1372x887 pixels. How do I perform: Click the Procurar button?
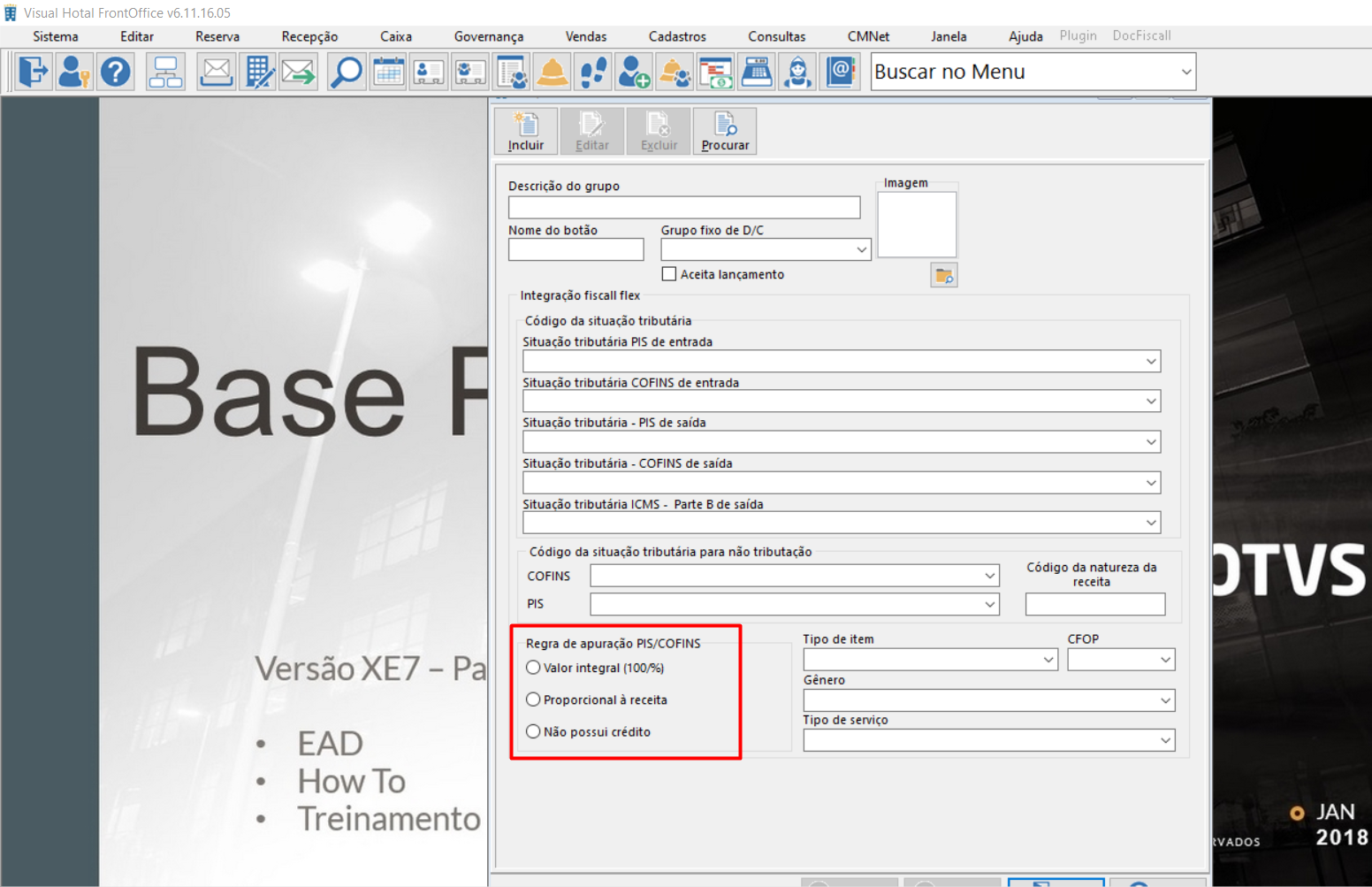pos(725,132)
